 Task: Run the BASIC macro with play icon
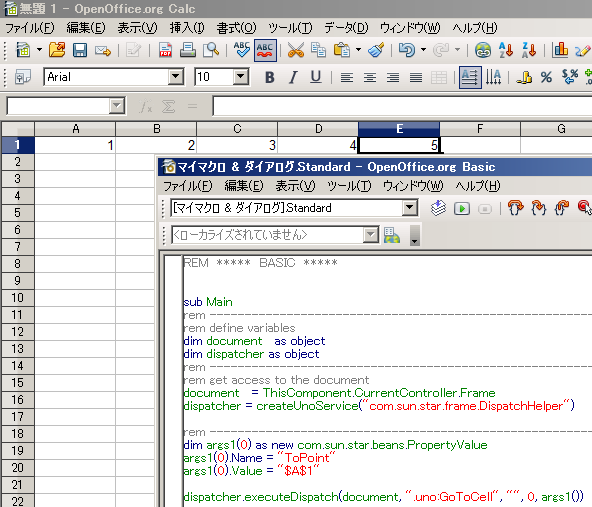tap(462, 208)
